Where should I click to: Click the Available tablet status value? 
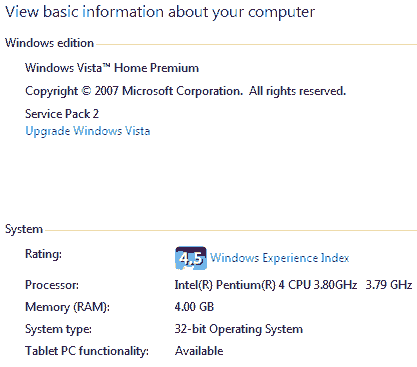tap(199, 351)
